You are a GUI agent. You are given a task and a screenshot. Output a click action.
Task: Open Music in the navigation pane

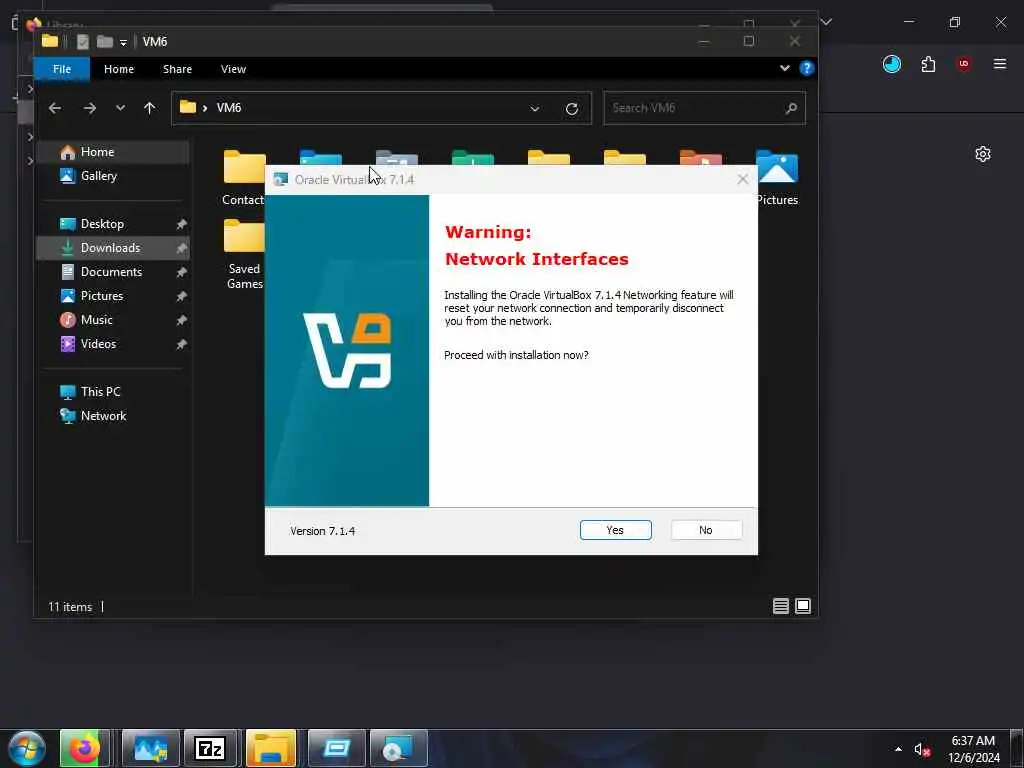(x=113, y=320)
